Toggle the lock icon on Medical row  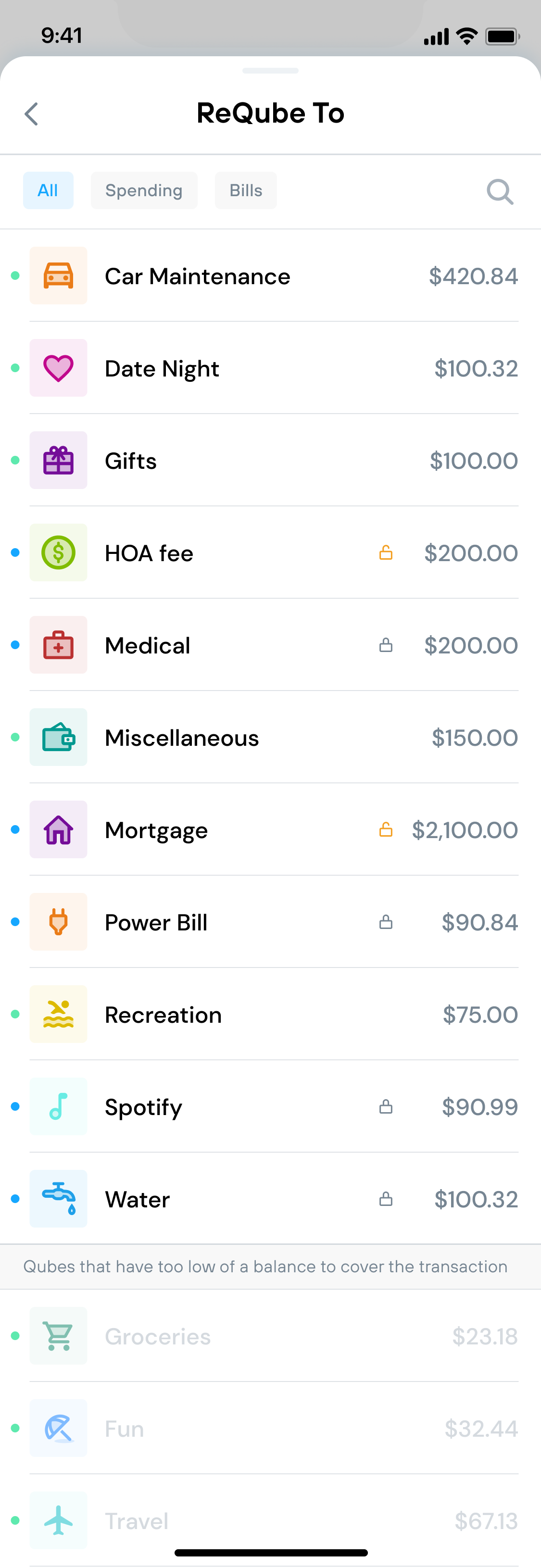click(386, 645)
